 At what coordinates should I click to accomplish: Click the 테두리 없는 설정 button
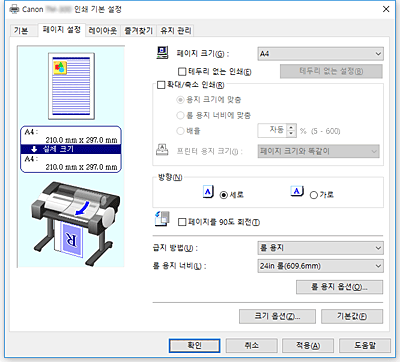point(331,71)
